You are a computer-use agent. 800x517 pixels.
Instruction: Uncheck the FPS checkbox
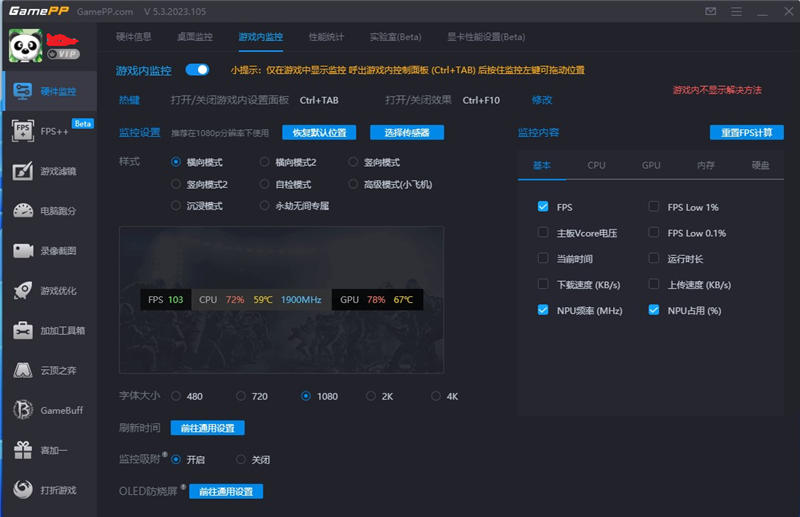(x=543, y=207)
